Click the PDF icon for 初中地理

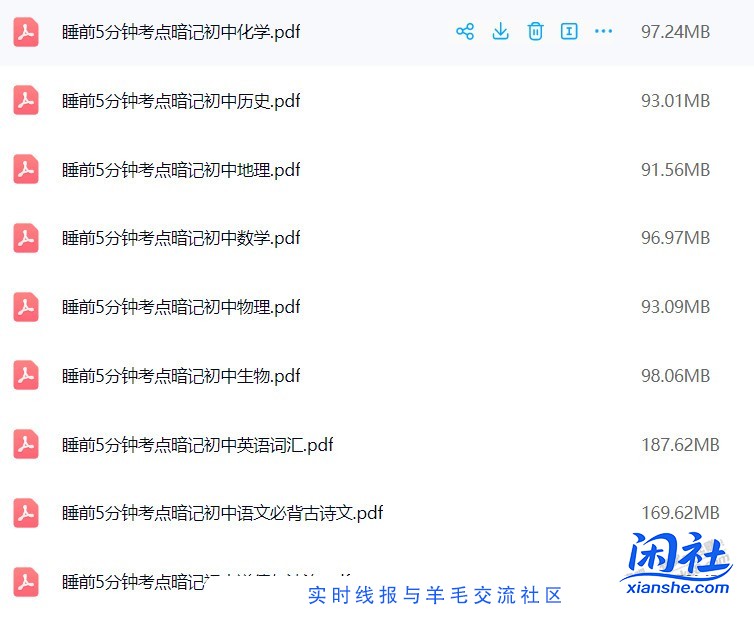[26, 169]
